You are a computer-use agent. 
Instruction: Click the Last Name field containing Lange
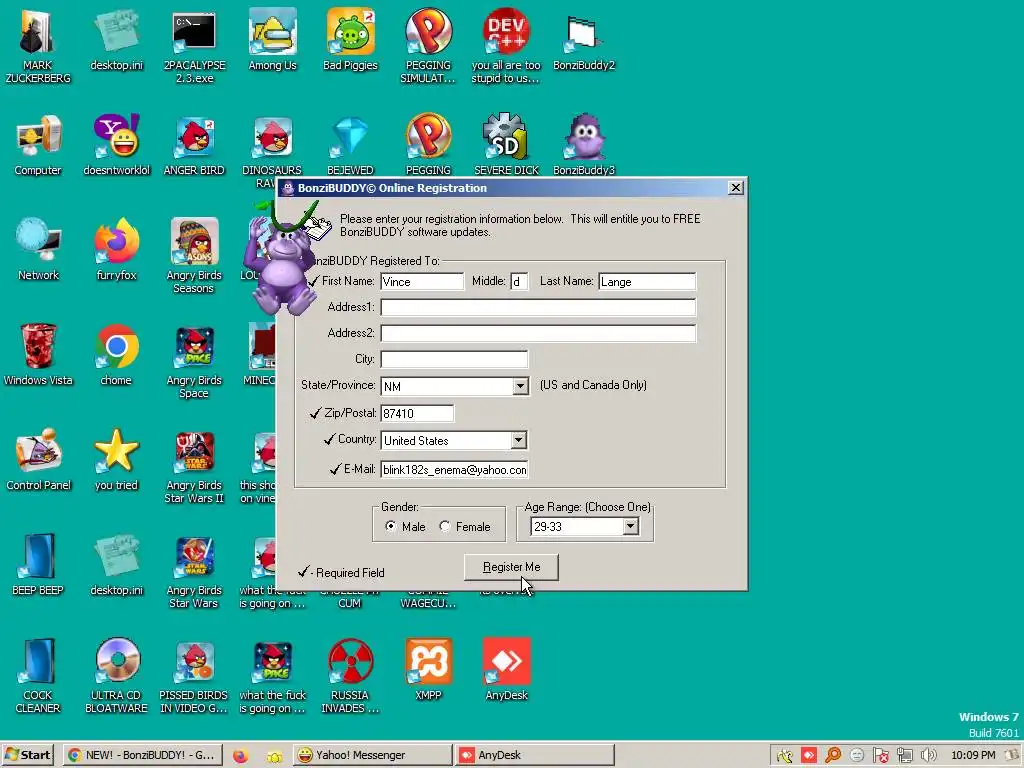[647, 281]
